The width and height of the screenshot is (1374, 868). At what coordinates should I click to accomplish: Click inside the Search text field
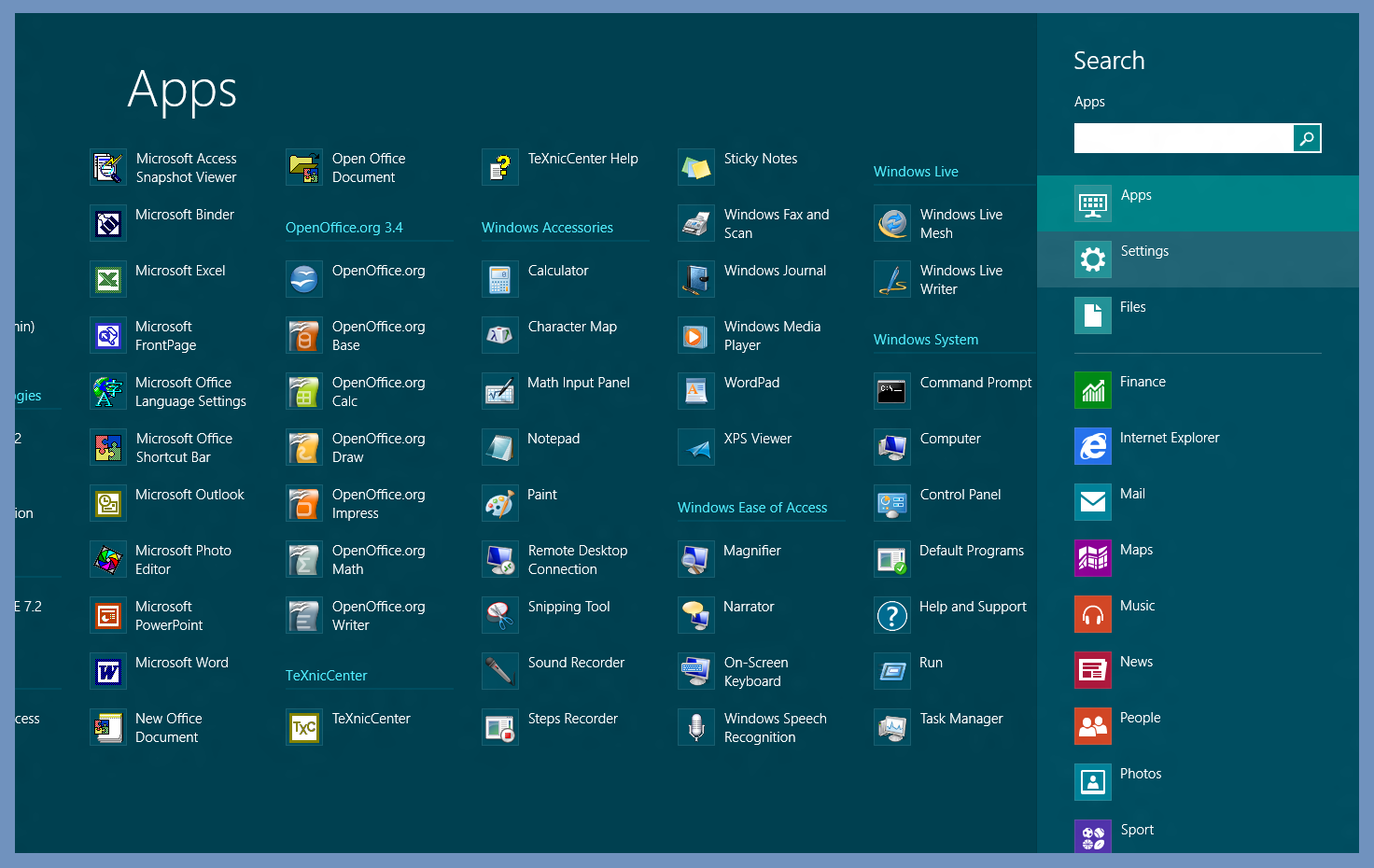pos(1183,138)
